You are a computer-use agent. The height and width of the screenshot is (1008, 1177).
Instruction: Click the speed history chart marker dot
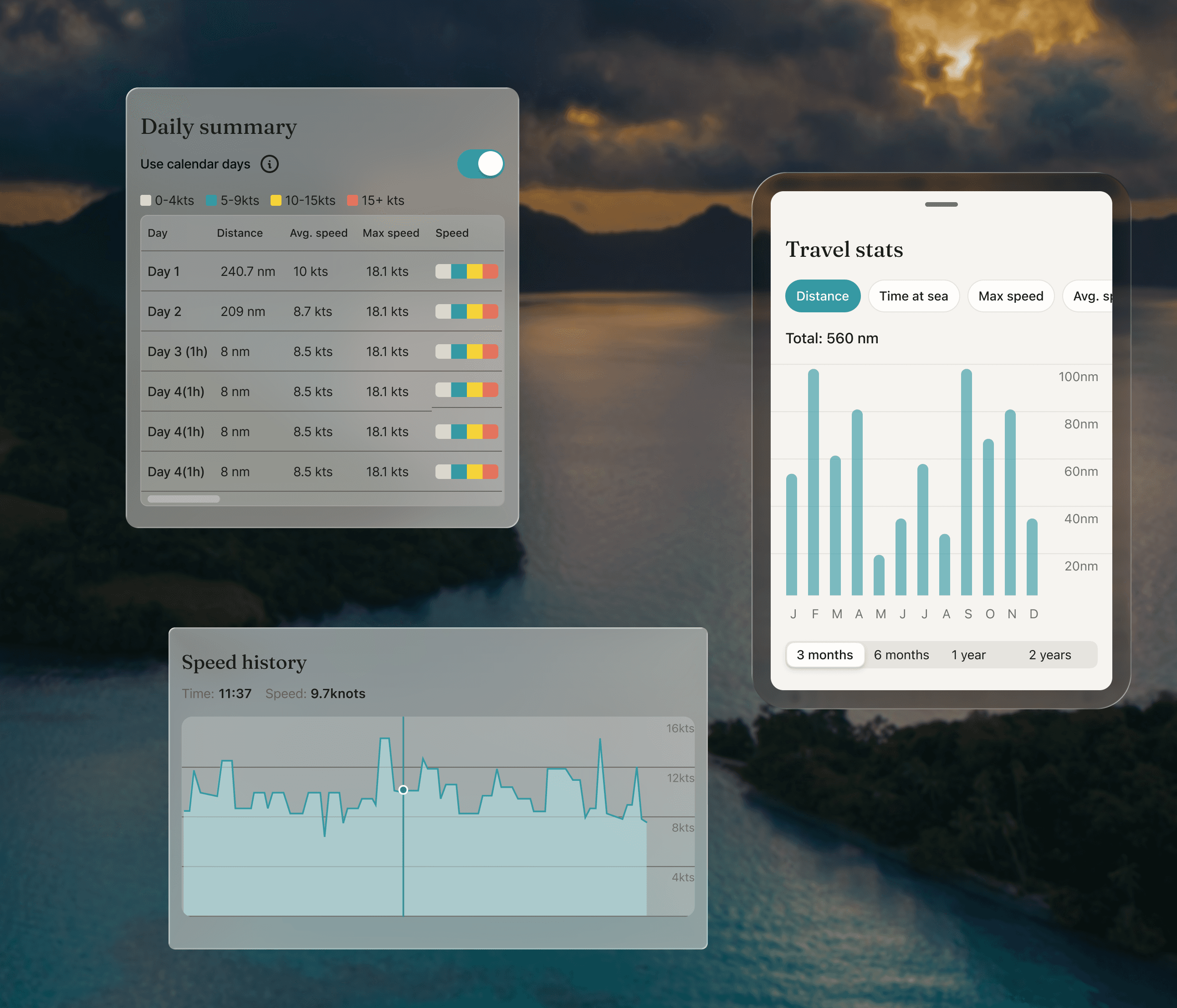click(x=403, y=790)
